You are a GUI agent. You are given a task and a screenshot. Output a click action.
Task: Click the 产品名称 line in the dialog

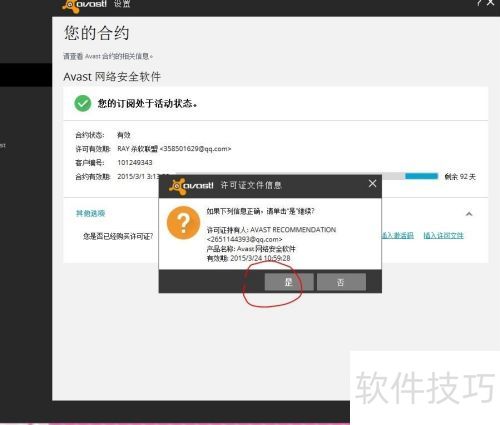point(251,249)
